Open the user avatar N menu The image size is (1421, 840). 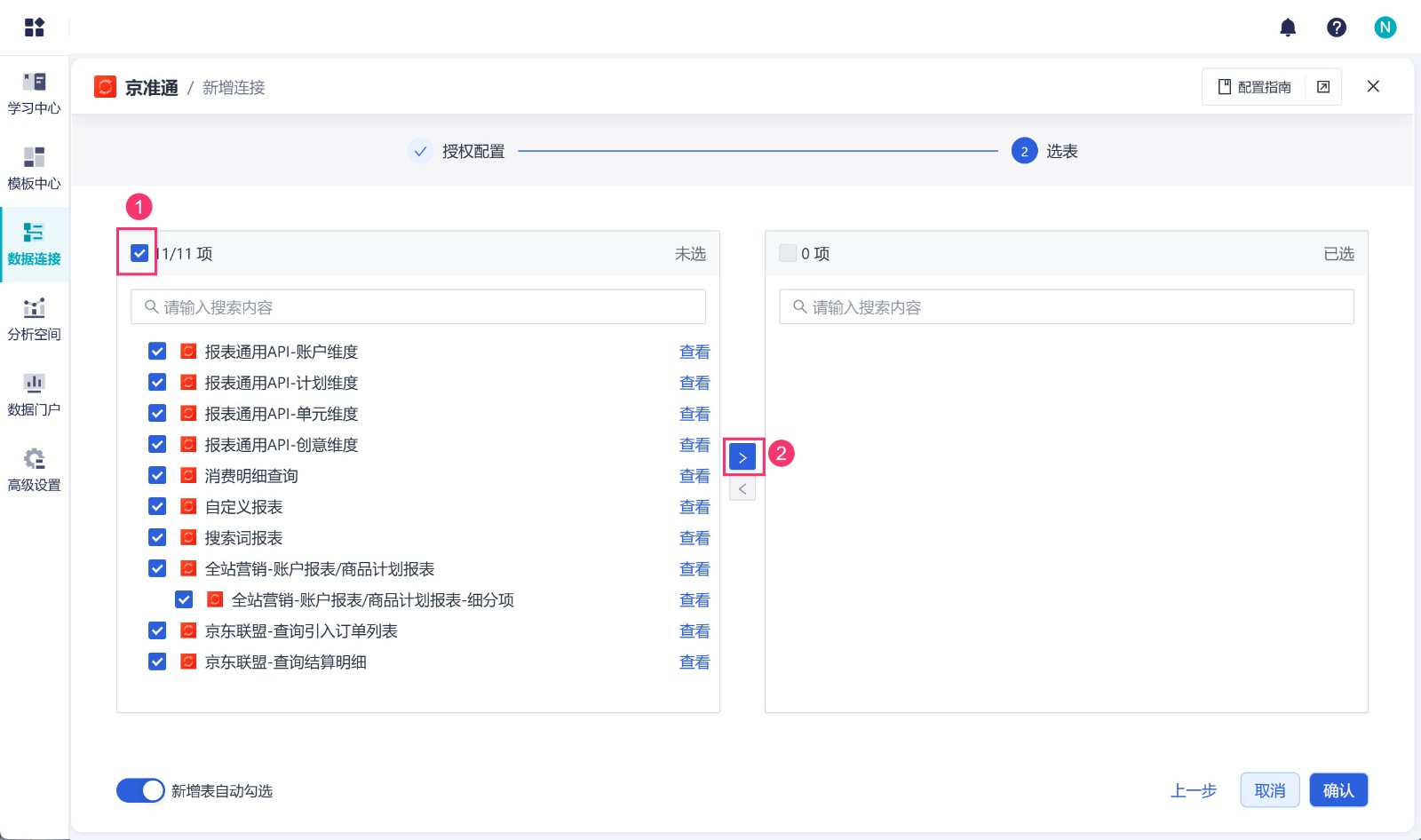pyautogui.click(x=1385, y=28)
